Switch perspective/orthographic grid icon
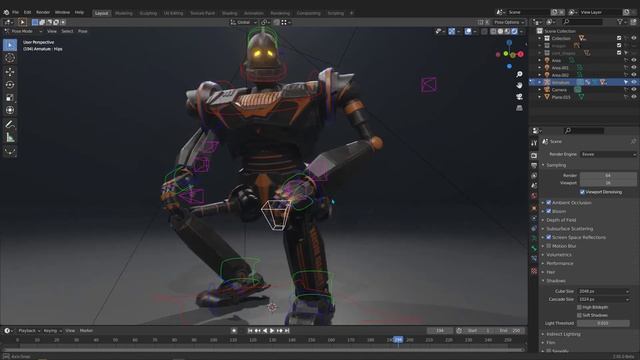This screenshot has height=360, width=640. point(519,108)
